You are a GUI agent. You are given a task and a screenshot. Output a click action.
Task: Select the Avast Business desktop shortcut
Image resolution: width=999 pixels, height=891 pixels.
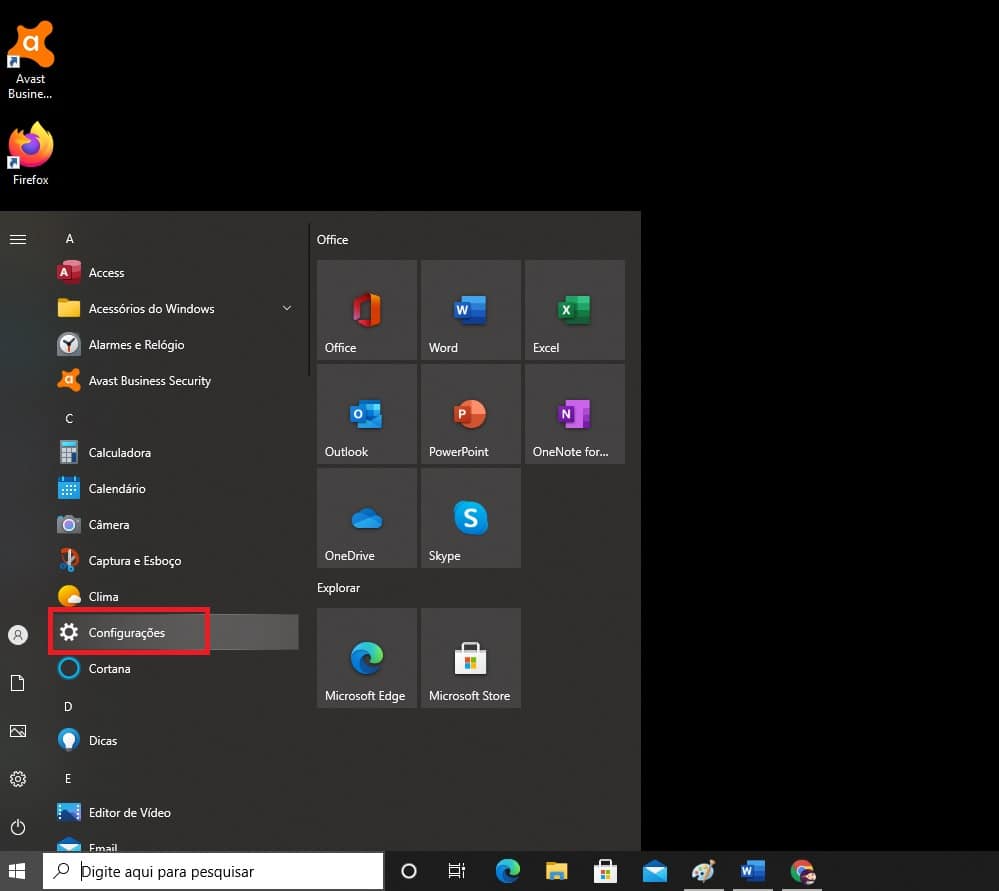pos(31,61)
